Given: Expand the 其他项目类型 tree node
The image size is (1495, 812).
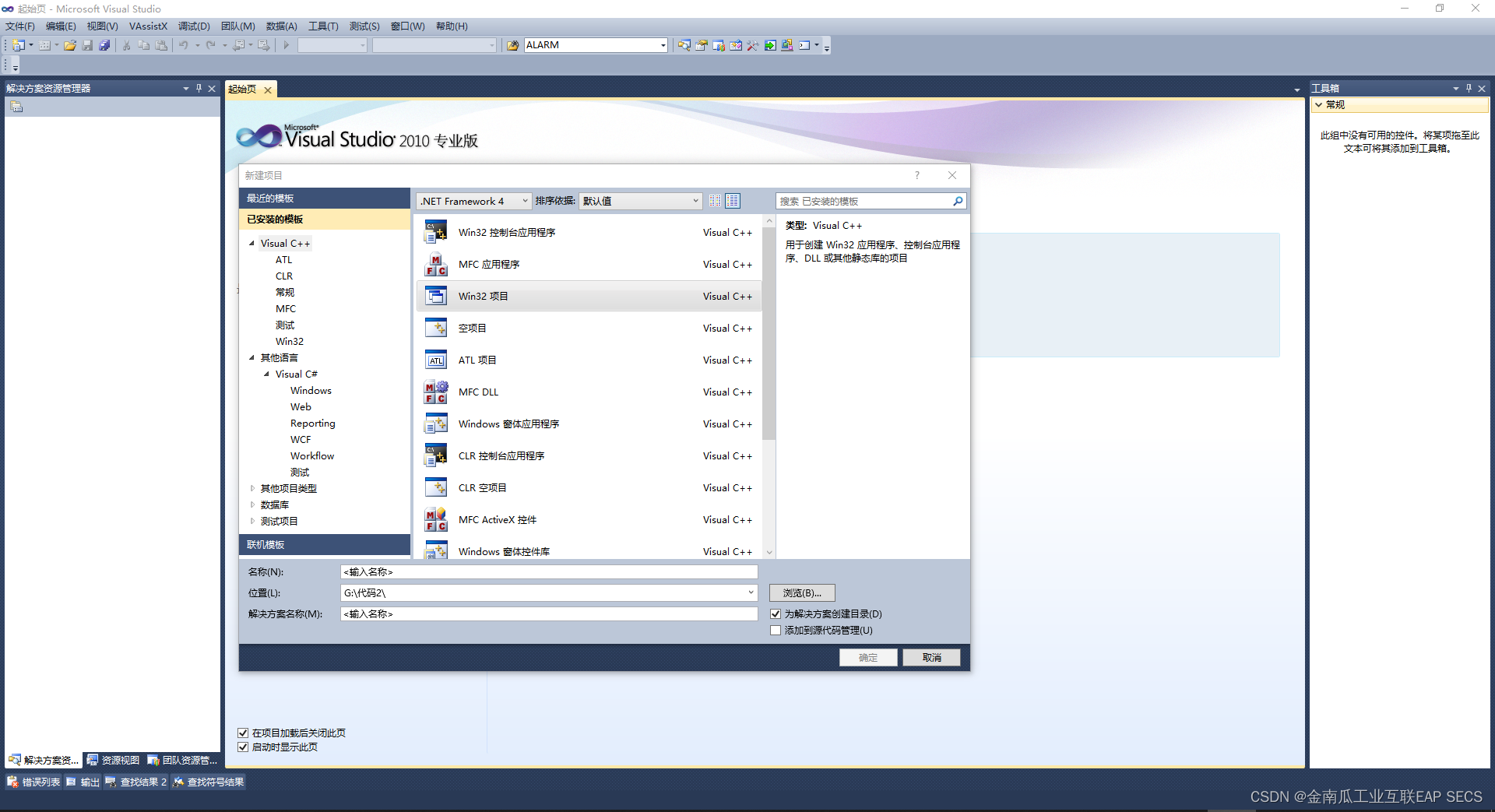Looking at the screenshot, I should (252, 488).
